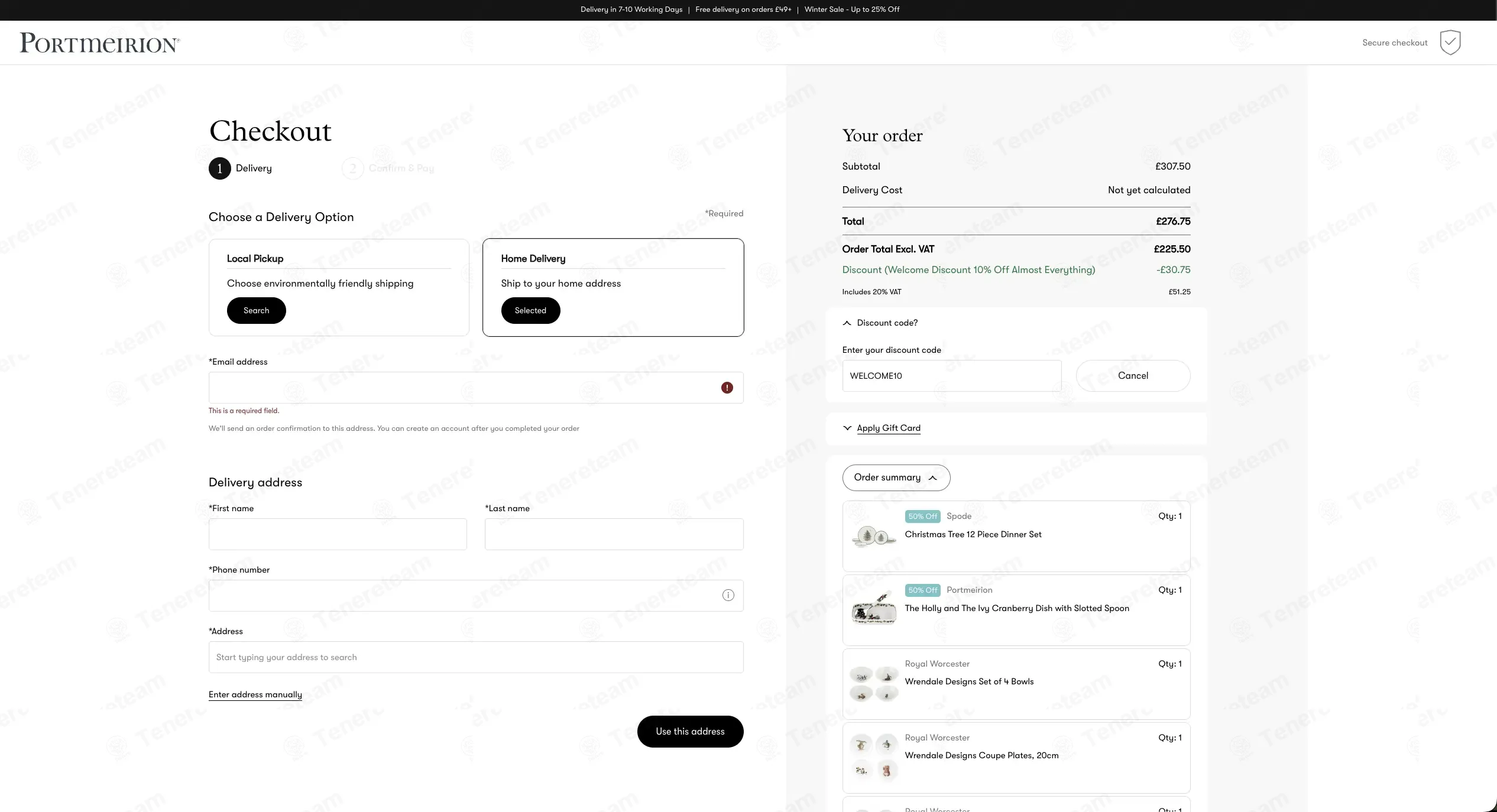Click the Delivery in 7-10 Working Days text
Viewport: 1497px width, 812px height.
631,9
